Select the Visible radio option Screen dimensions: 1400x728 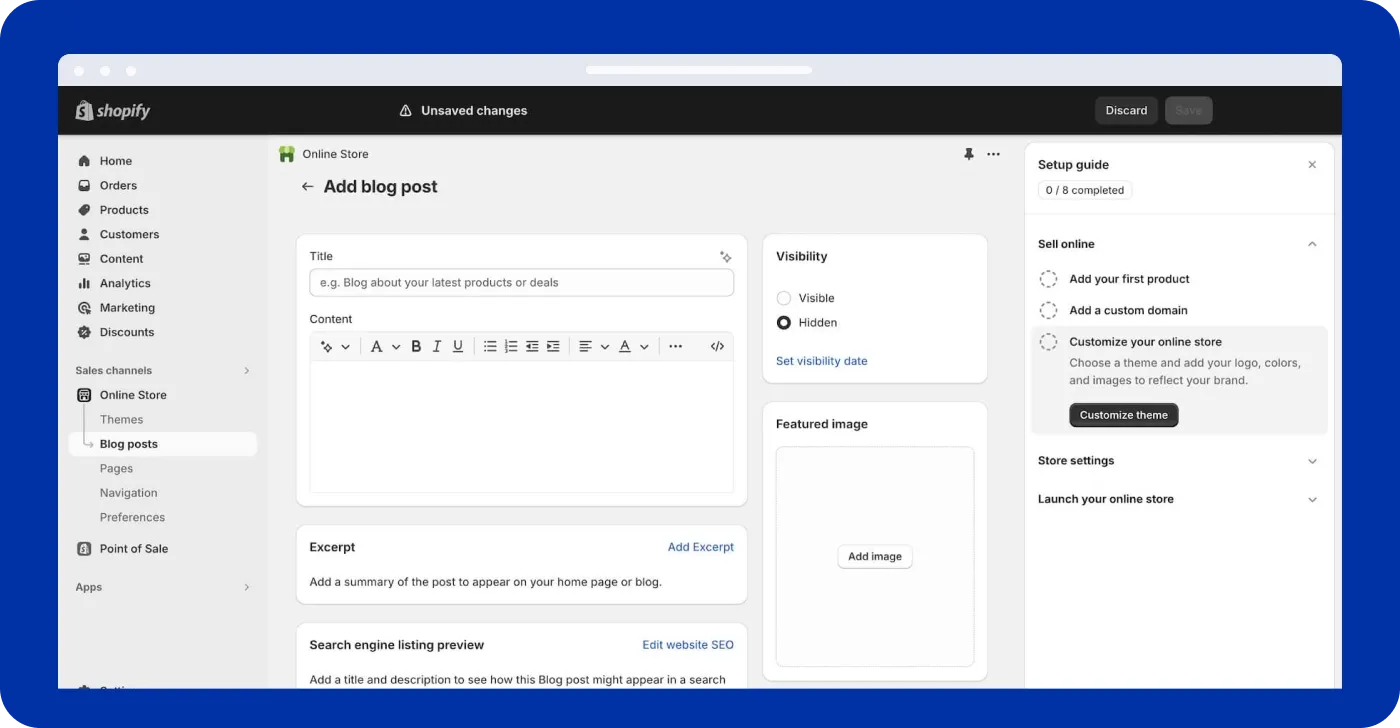click(x=784, y=298)
